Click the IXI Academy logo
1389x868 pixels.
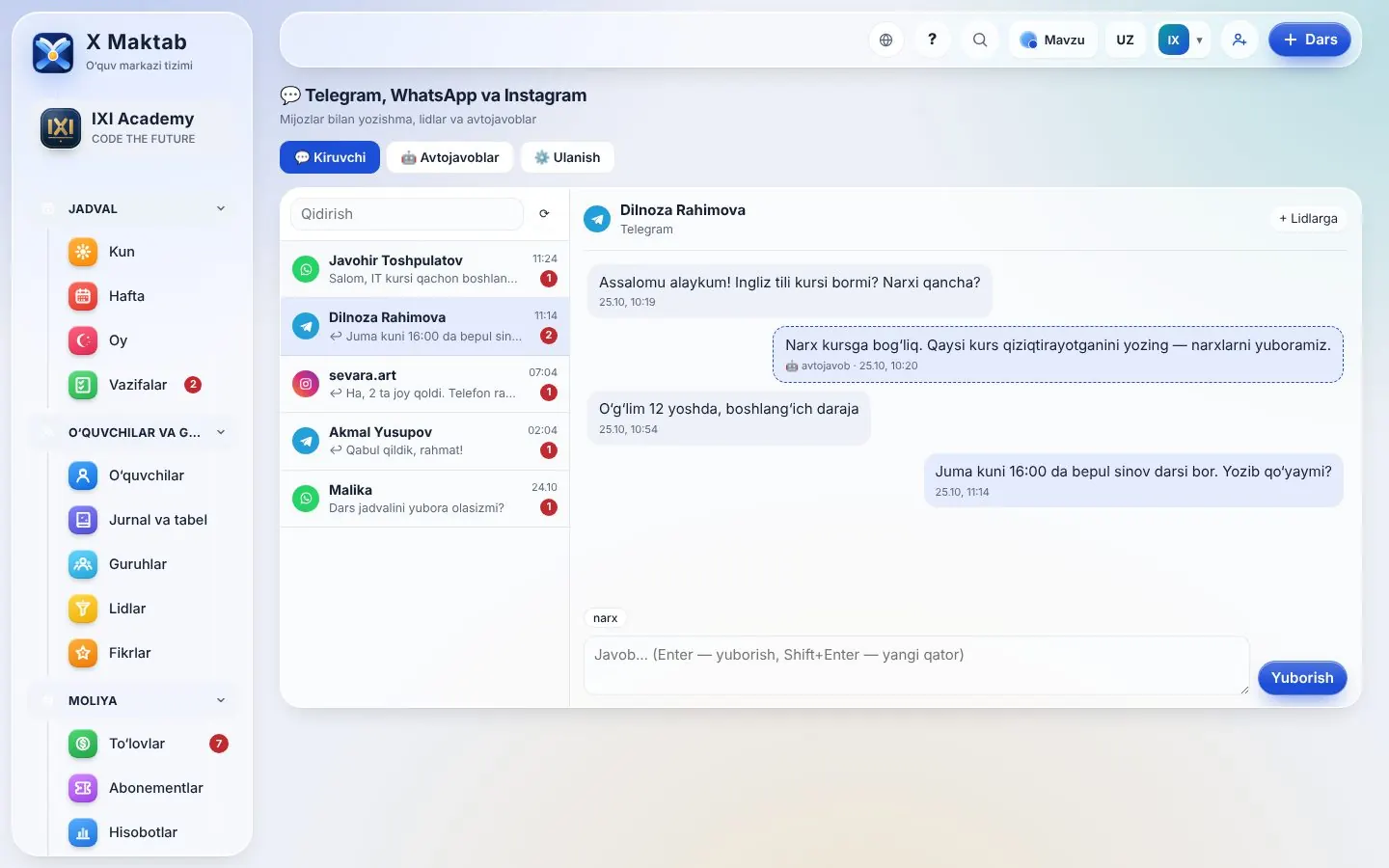[x=61, y=127]
